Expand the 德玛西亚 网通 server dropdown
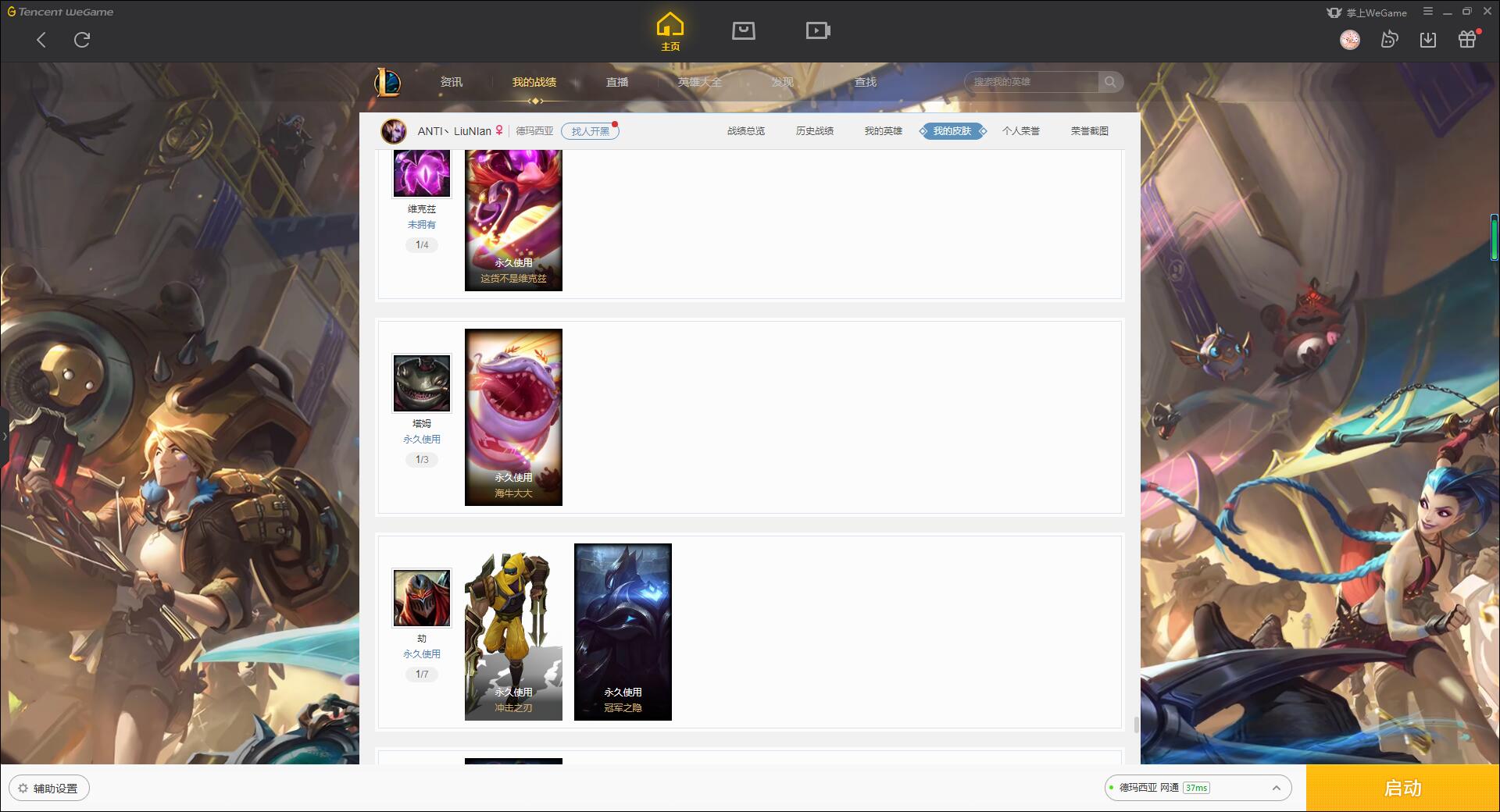1500x812 pixels. [x=1198, y=788]
